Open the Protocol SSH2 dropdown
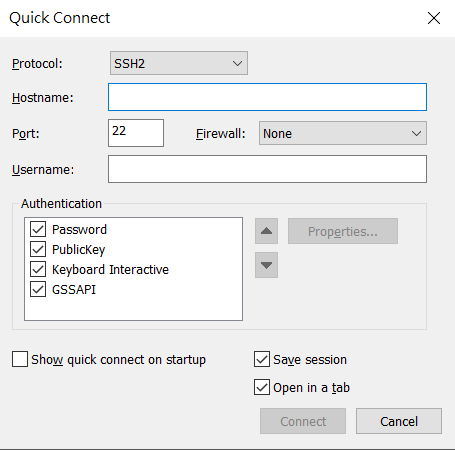The image size is (455, 450). pos(179,63)
